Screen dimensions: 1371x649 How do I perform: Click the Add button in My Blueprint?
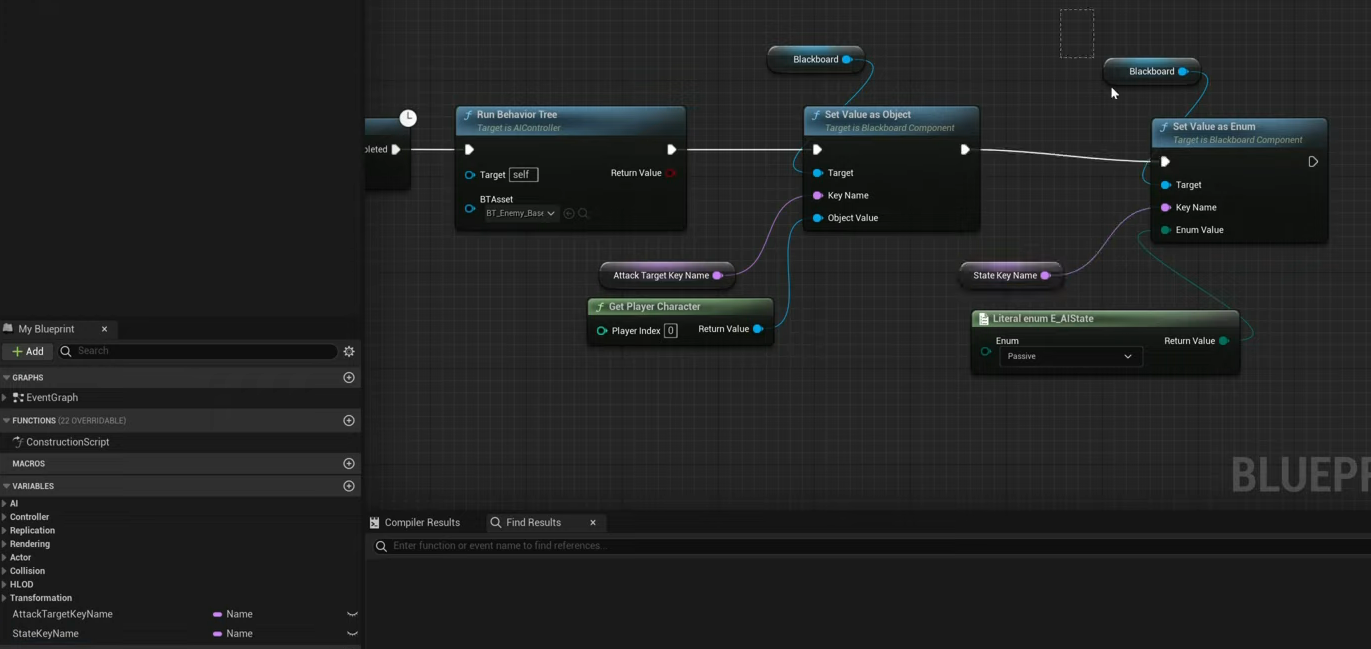[x=28, y=351]
